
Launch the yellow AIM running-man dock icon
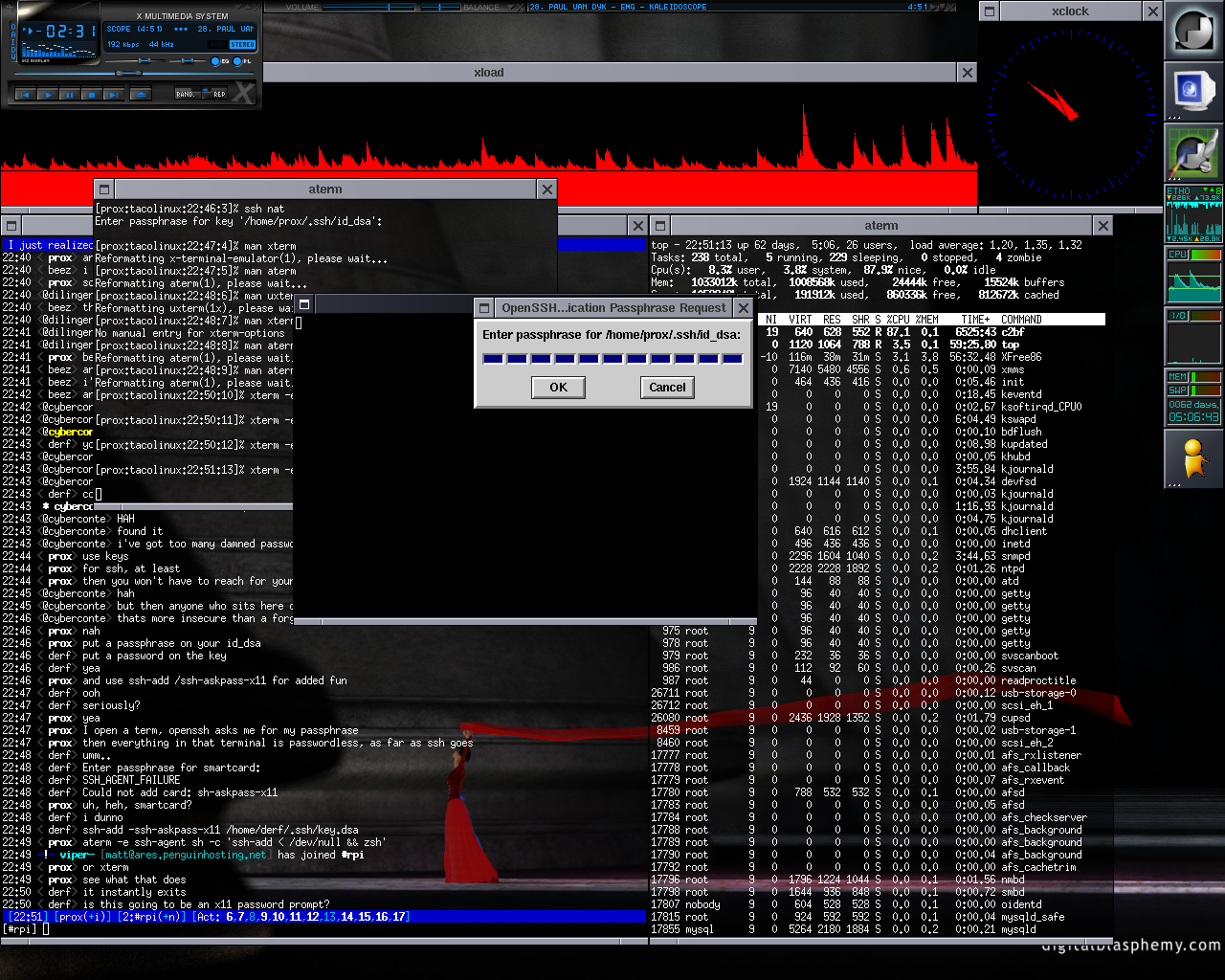1193,459
